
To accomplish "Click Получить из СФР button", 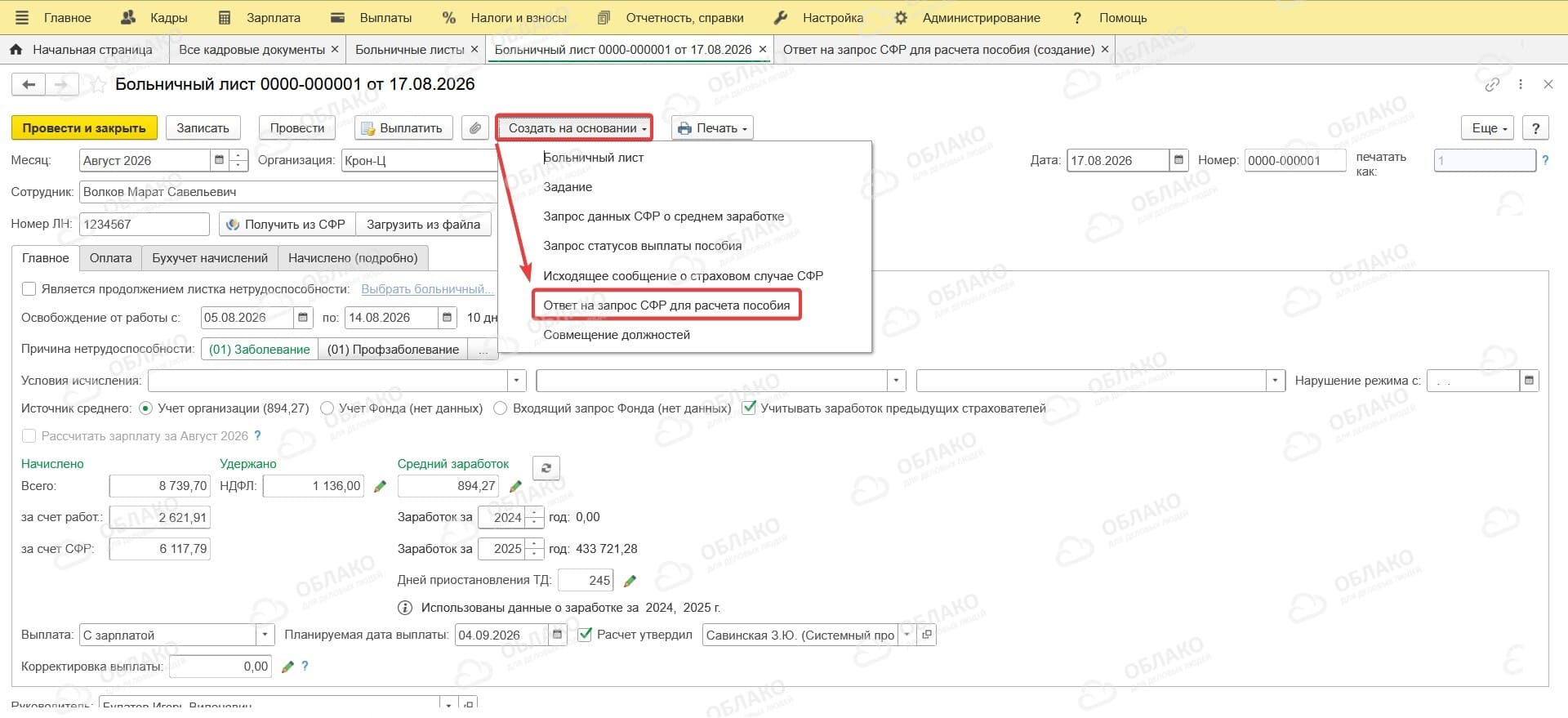I will pos(287,225).
